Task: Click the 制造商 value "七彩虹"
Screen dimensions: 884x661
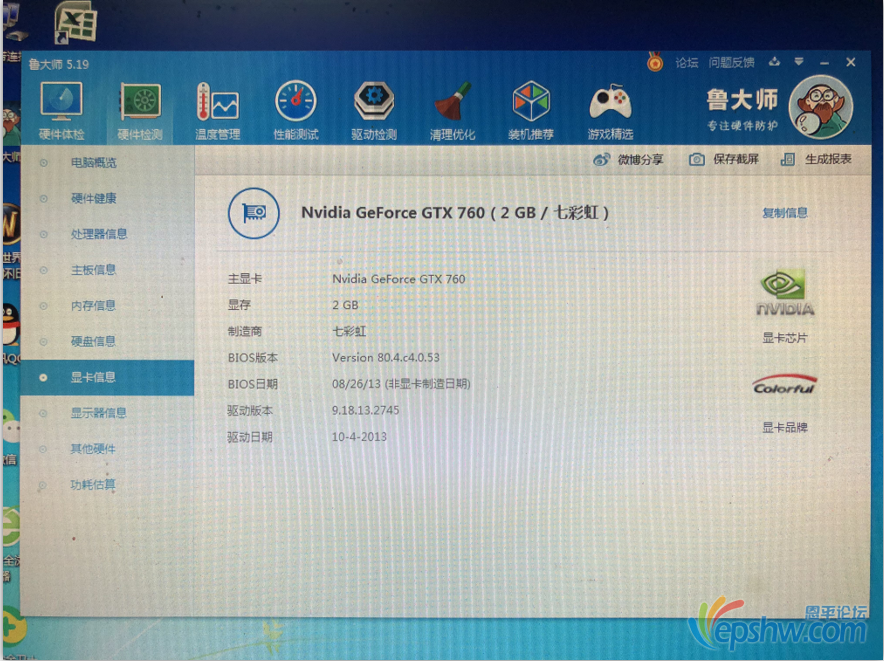Action: click(349, 331)
